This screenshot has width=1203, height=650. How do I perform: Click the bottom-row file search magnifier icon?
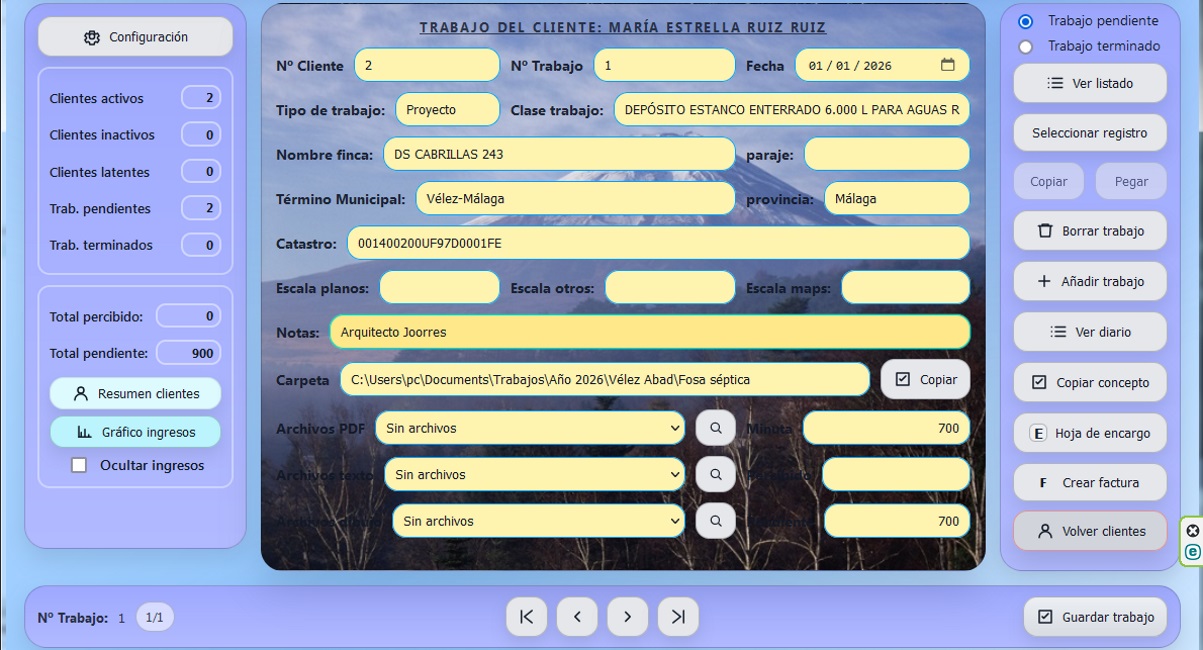(715, 521)
